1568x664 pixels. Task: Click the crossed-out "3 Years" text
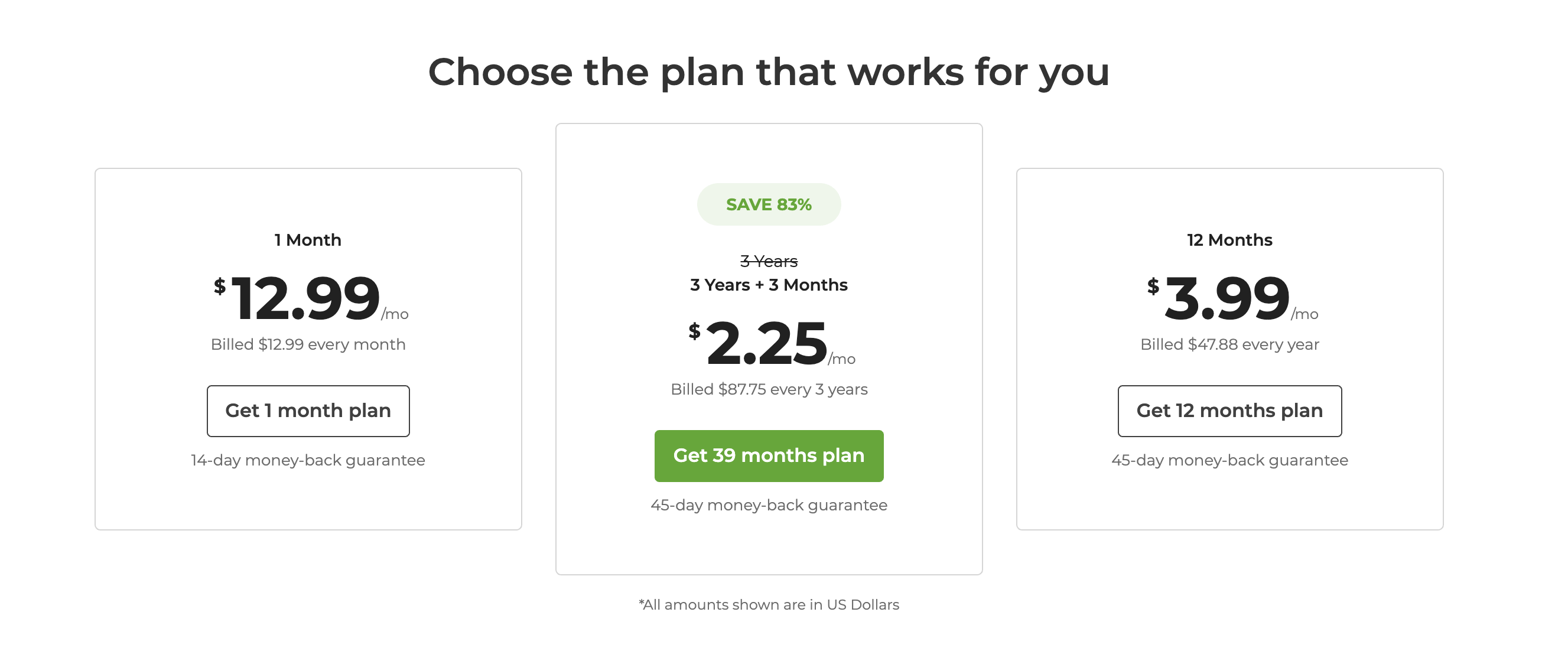768,261
